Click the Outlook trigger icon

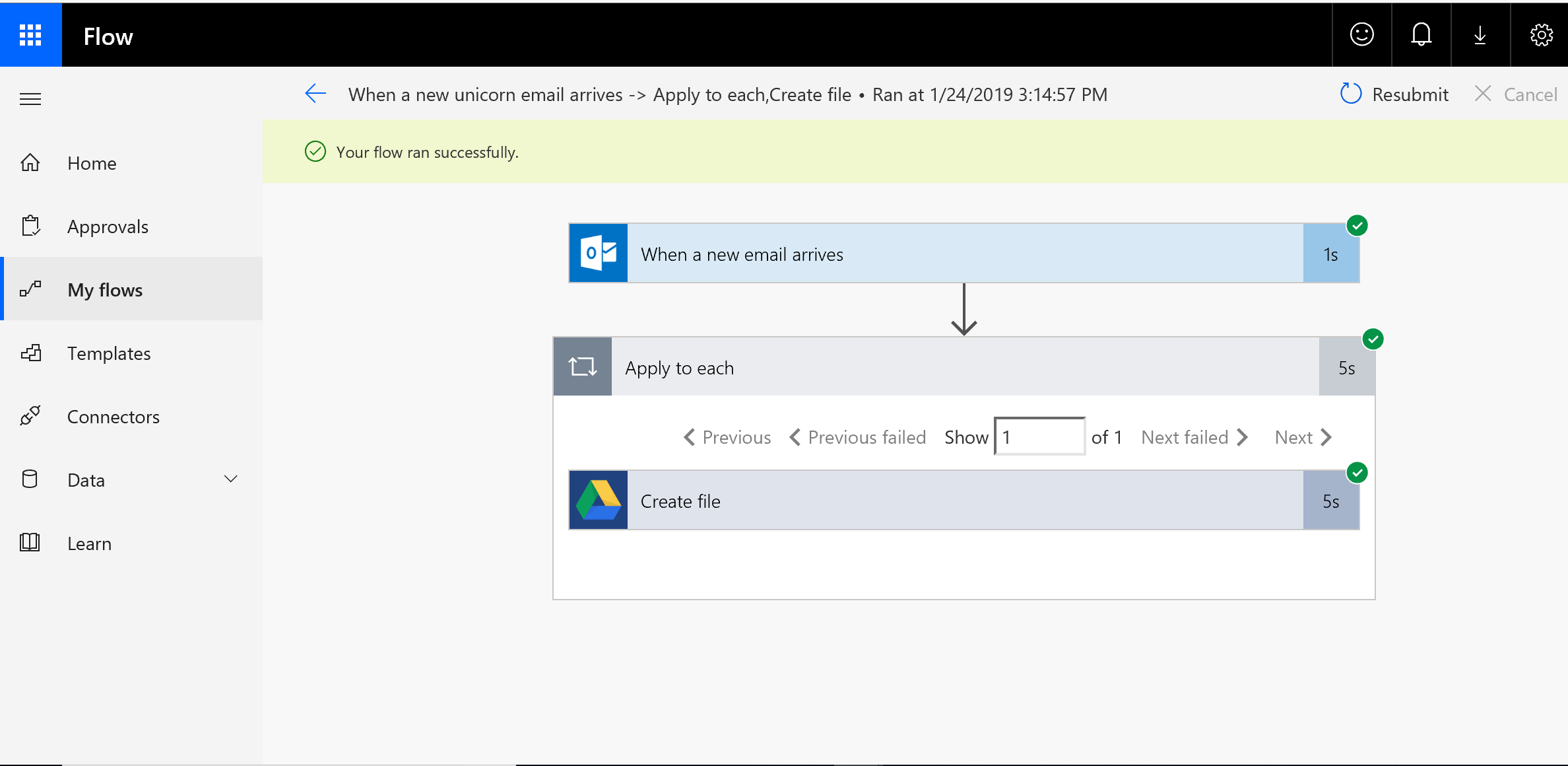[598, 254]
